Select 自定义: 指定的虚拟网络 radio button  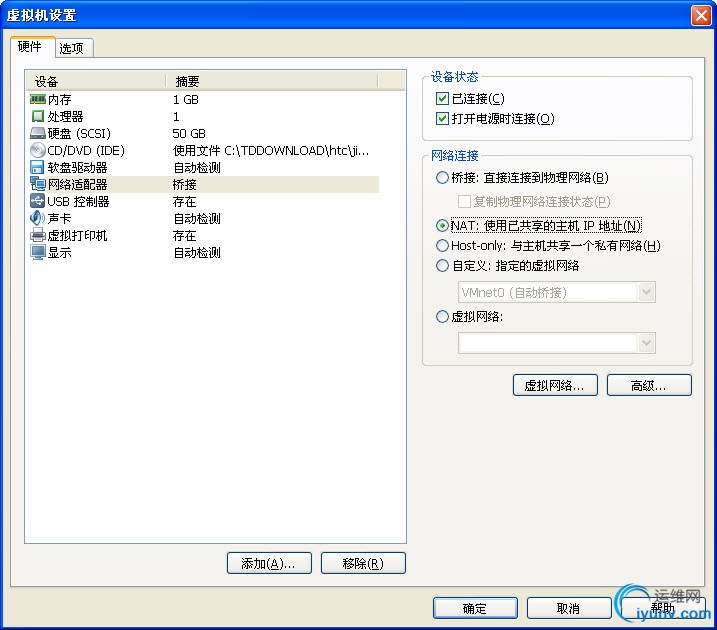click(442, 266)
